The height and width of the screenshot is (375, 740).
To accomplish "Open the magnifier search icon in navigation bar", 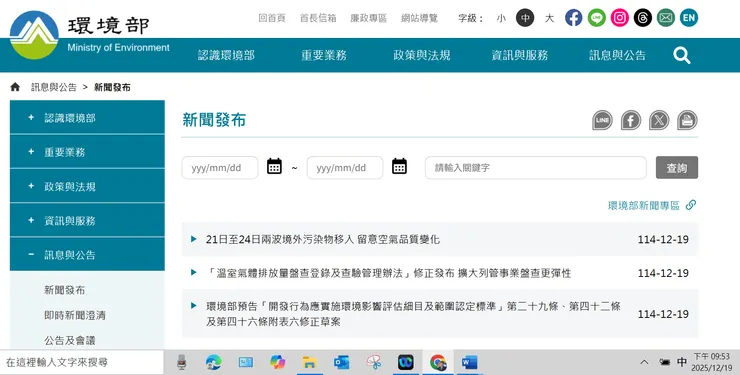I will [x=681, y=55].
